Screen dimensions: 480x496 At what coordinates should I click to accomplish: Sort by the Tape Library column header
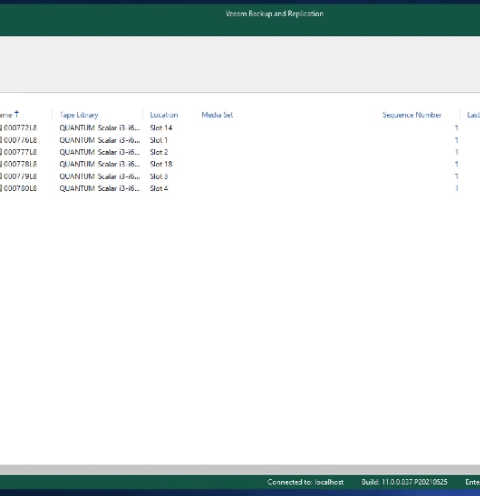coord(79,115)
